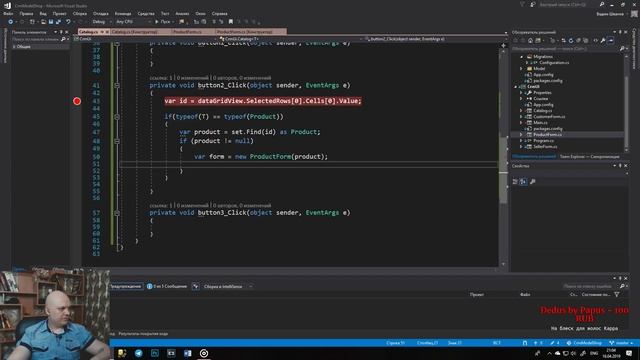Collapse the Migrations folder
This screenshot has height=360, width=640.
pyautogui.click(x=522, y=57)
